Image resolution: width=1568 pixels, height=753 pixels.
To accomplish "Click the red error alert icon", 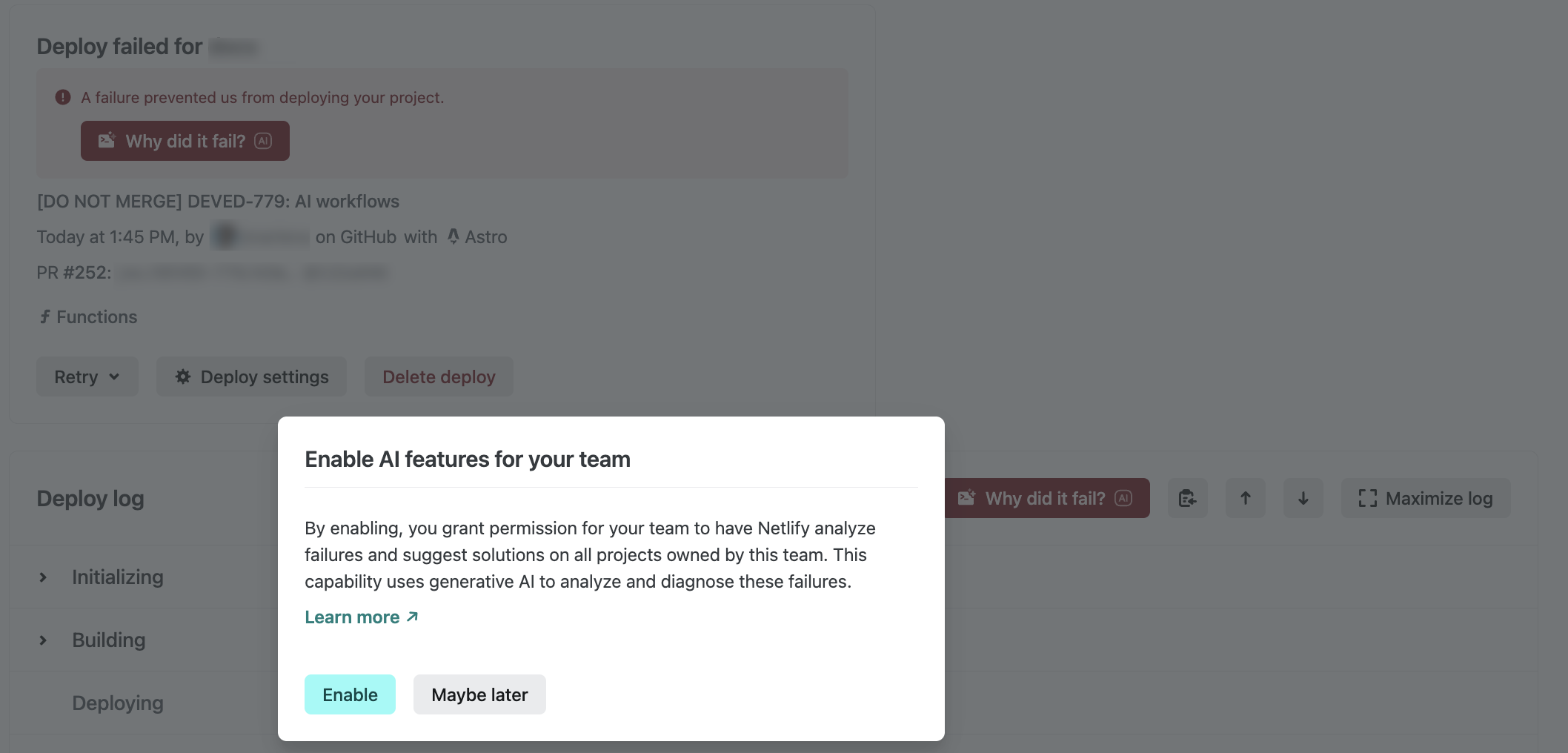I will tap(63, 97).
